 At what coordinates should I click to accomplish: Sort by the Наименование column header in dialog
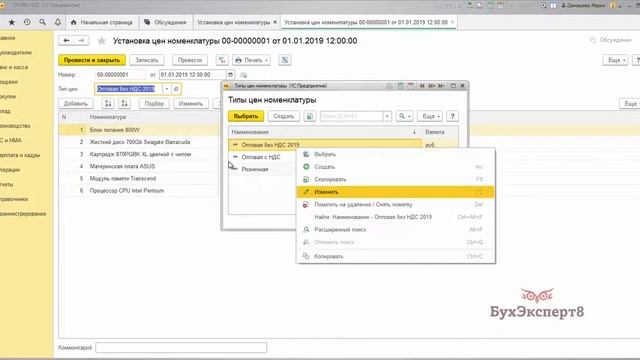(324, 132)
